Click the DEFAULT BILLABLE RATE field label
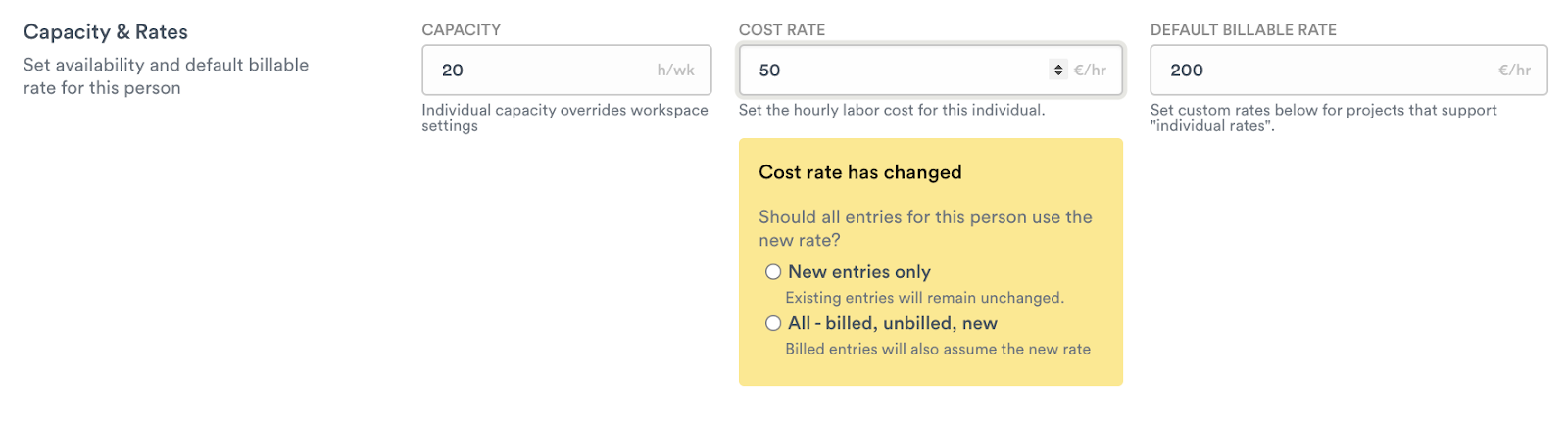1568x425 pixels. tap(1244, 30)
